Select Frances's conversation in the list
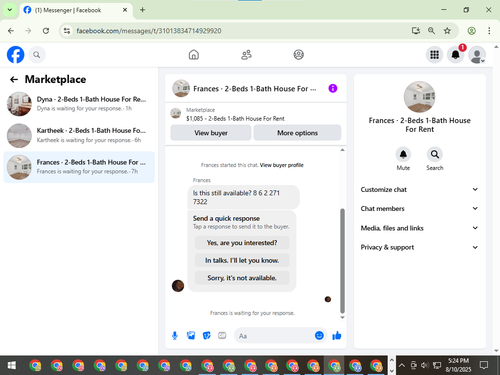The image size is (500, 375). [79, 167]
